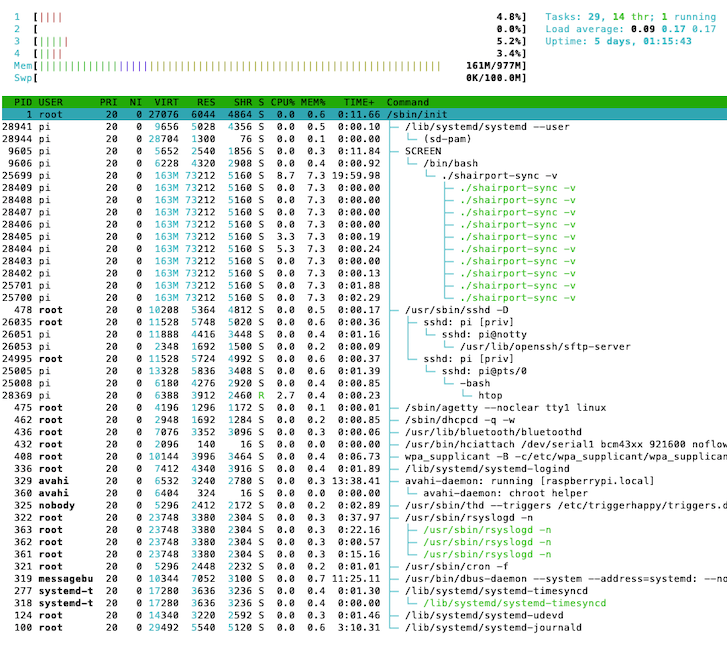Image resolution: width=727 pixels, height=656 pixels.
Task: Select the /sbin/agetty tty1 row
Action: 364,408
